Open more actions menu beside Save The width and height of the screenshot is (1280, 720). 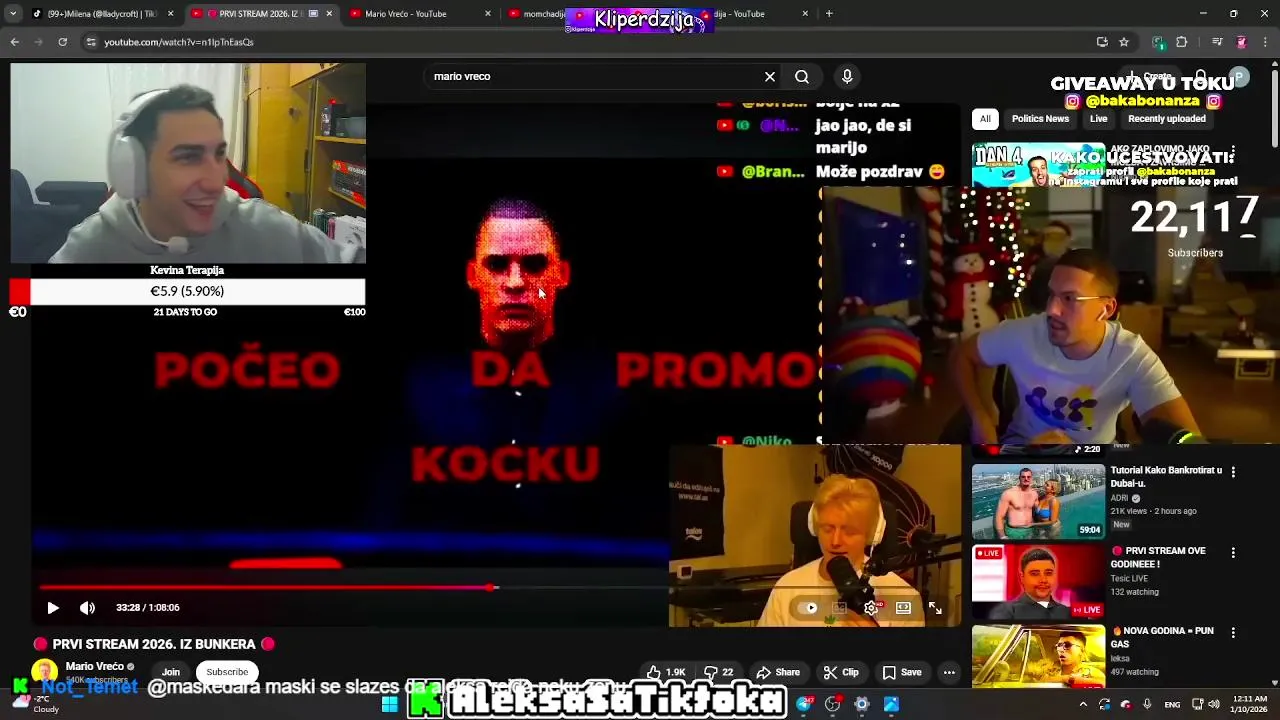[x=949, y=672]
